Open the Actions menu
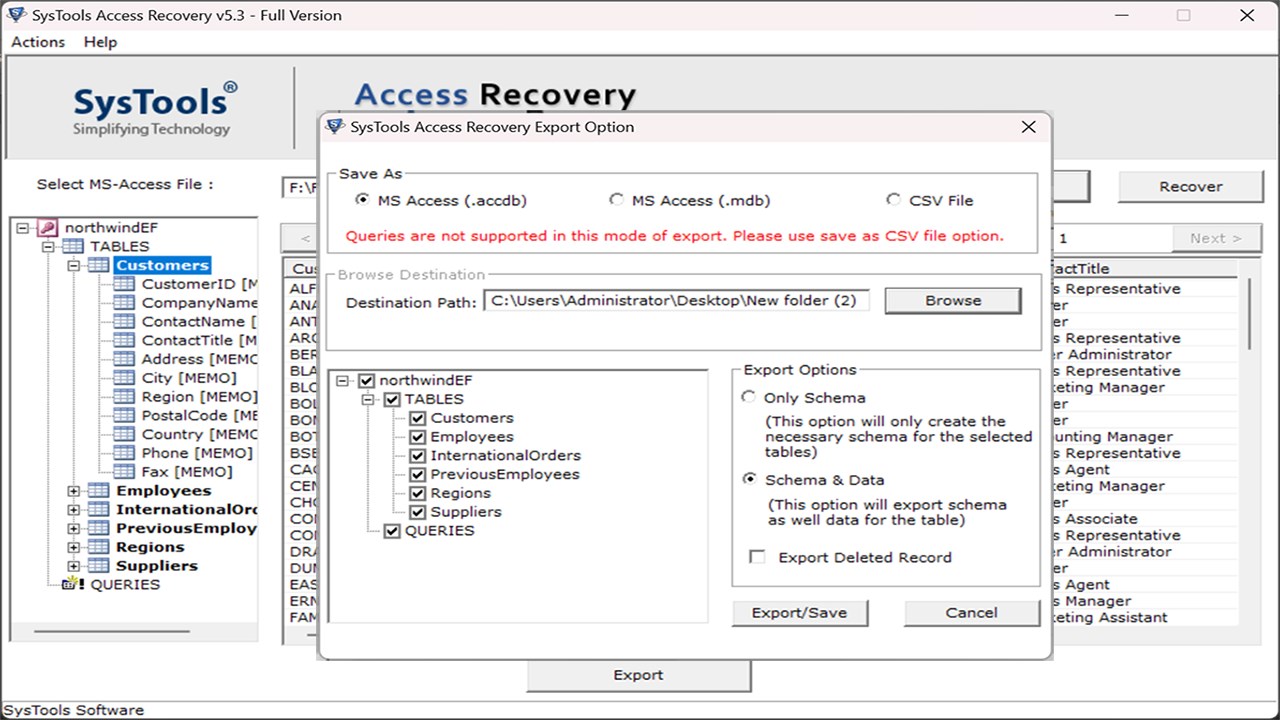 click(x=38, y=42)
